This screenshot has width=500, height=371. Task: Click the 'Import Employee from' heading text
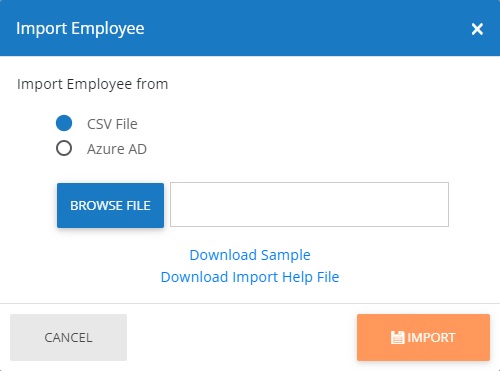(93, 84)
